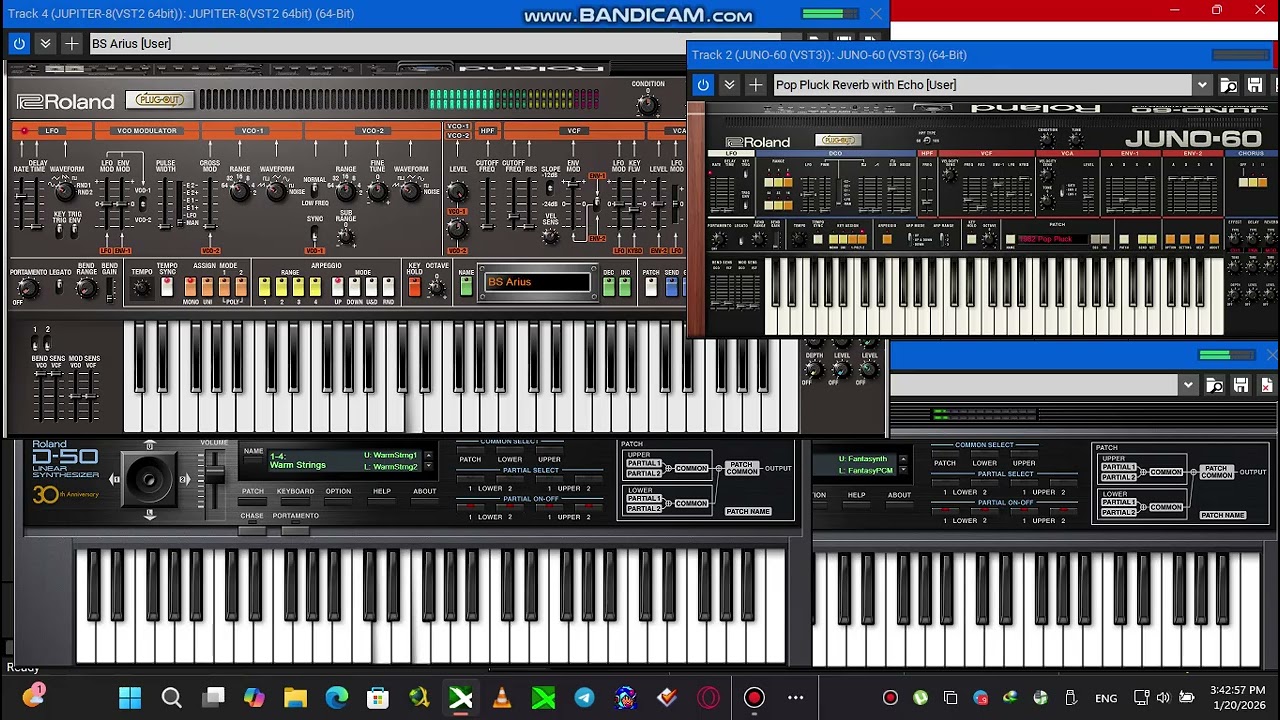1280x720 pixels.
Task: Open Microsoft Edge from taskbar
Action: tap(337, 697)
